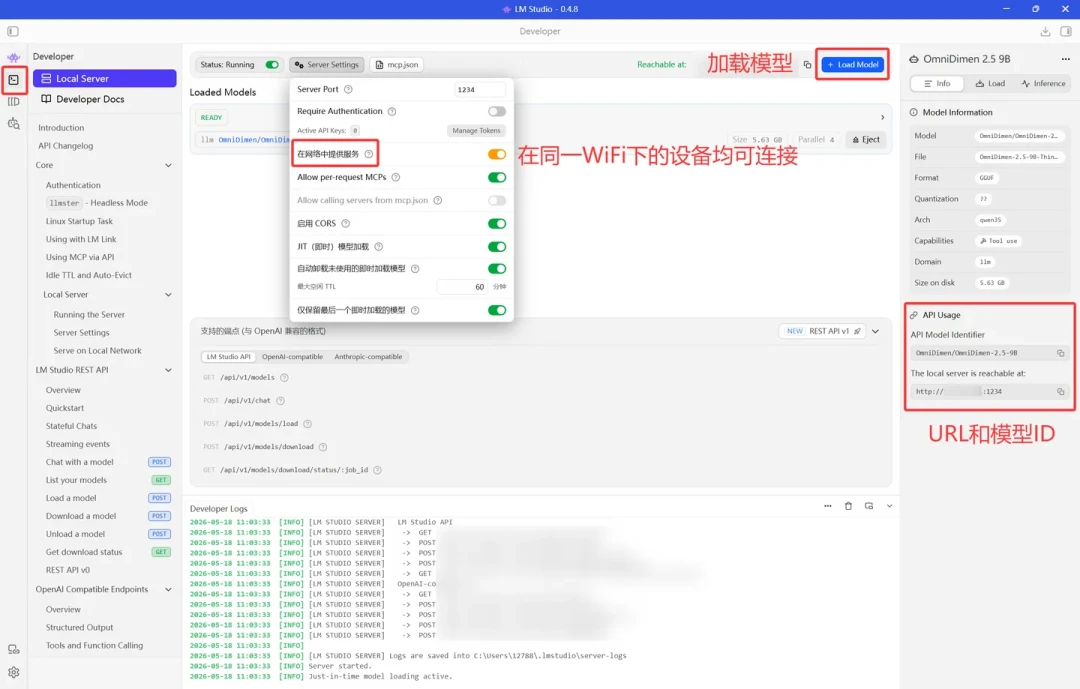Open Server Settings popover button
Viewport: 1080px width, 689px height.
[x=326, y=65]
